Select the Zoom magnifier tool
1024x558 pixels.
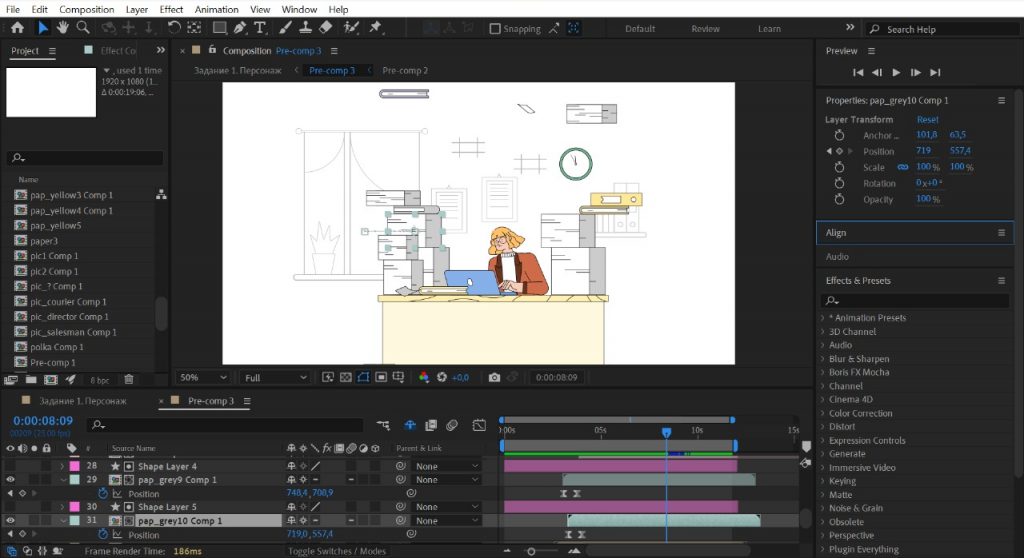[x=83, y=28]
